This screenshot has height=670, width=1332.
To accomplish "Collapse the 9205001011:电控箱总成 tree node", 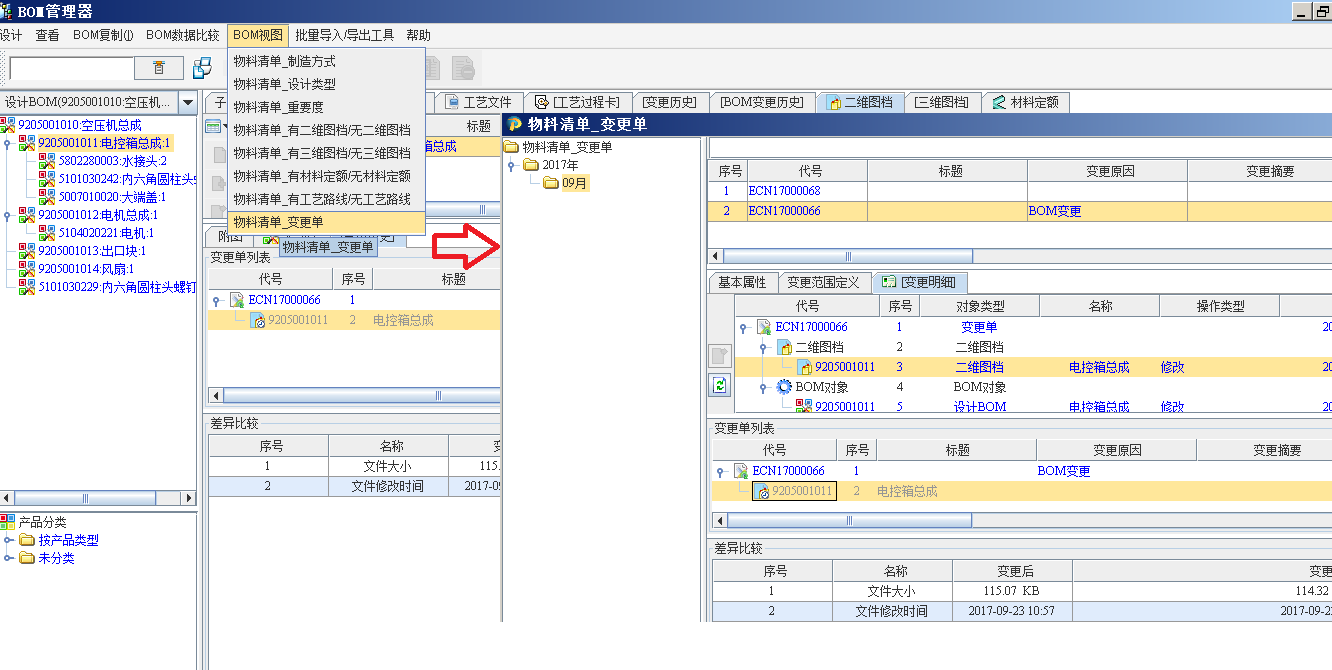I will 8,144.
